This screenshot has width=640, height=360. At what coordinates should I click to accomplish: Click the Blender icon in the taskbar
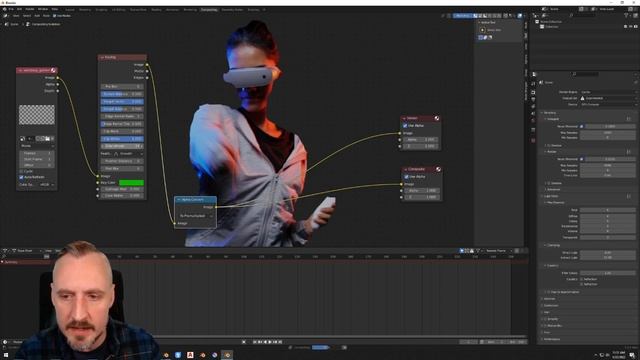(x=227, y=355)
